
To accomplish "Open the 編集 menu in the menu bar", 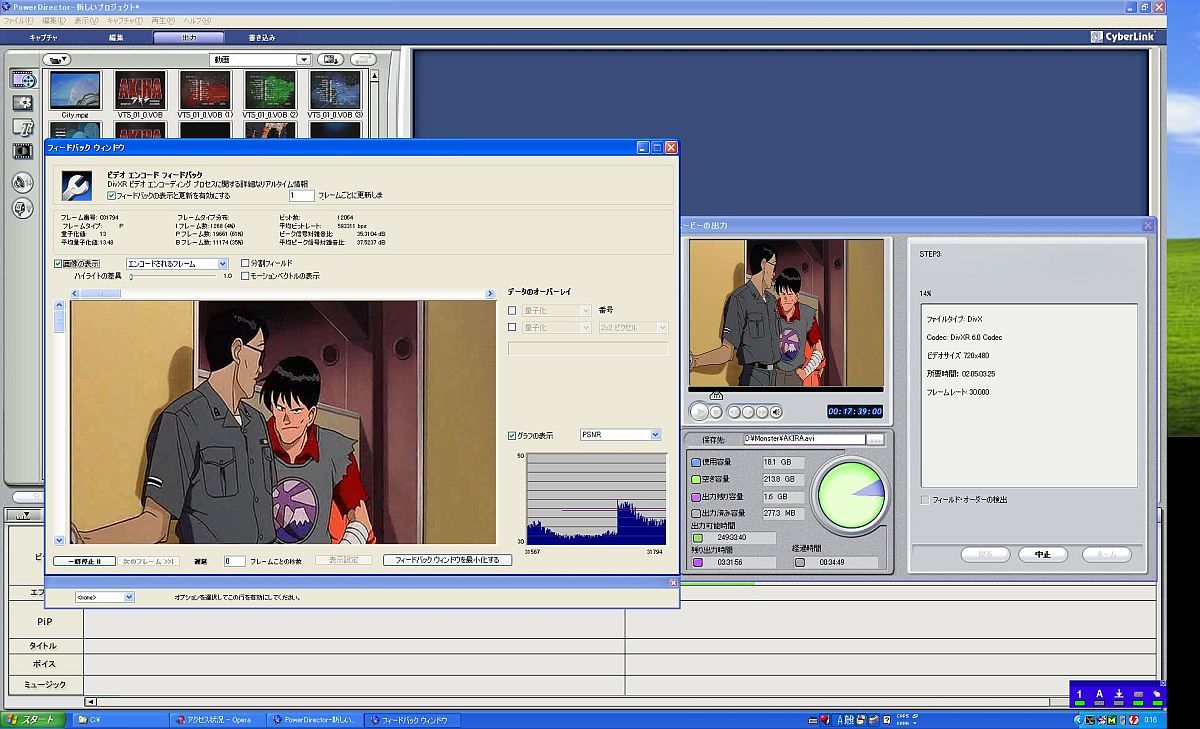I will 53,20.
